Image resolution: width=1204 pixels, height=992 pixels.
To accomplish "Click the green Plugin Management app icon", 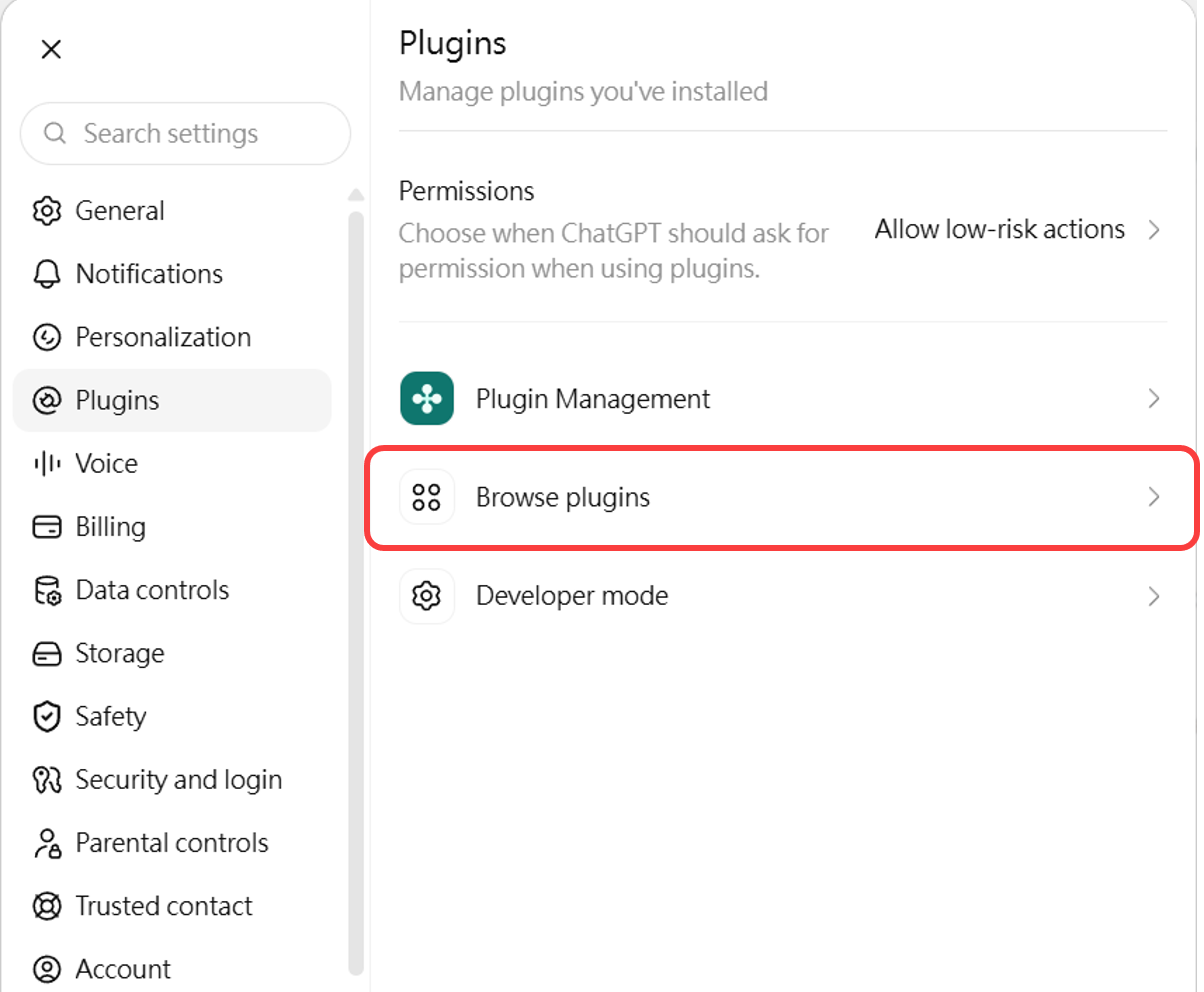I will pos(427,399).
